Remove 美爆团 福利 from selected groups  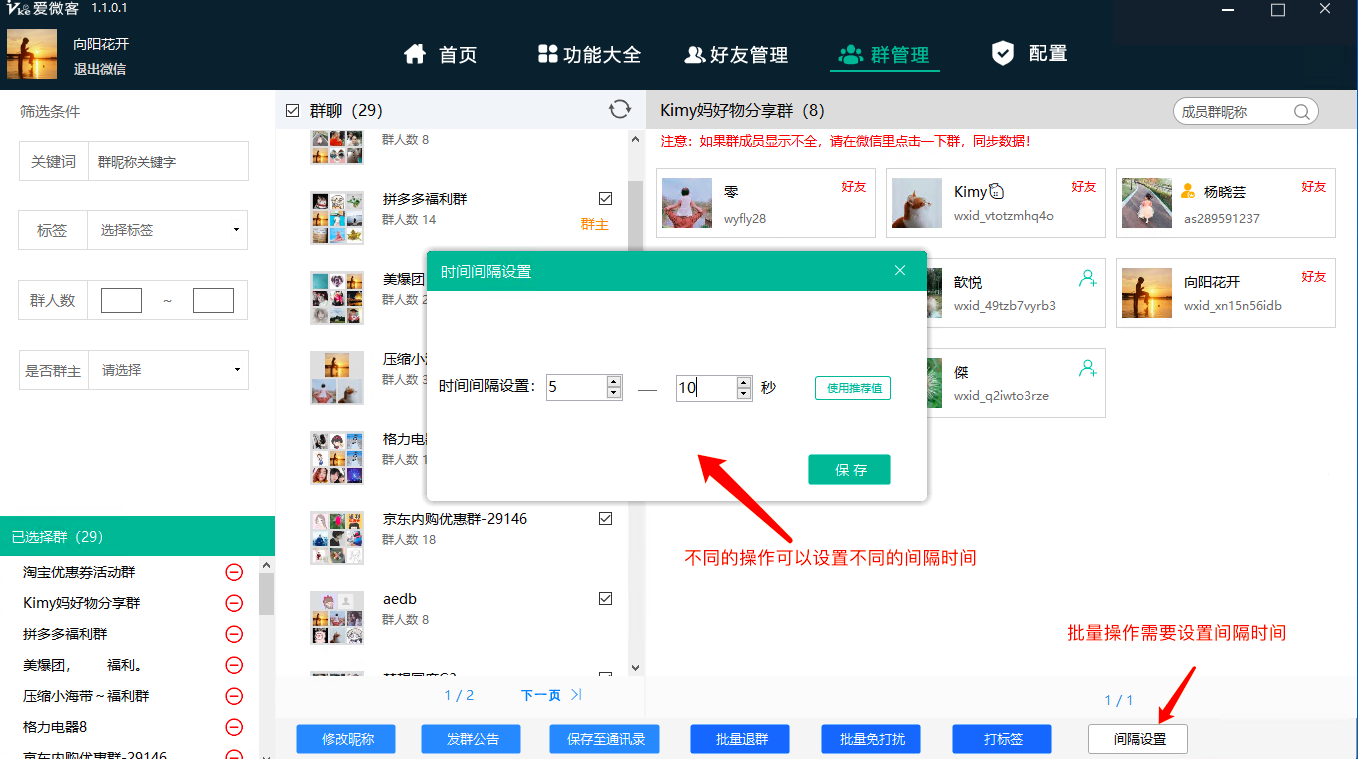(234, 665)
